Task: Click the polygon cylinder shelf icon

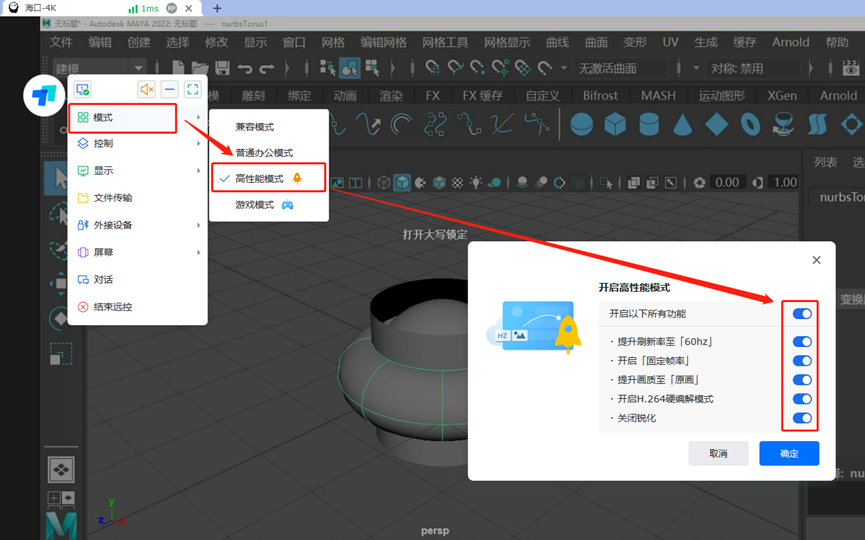Action: click(648, 125)
